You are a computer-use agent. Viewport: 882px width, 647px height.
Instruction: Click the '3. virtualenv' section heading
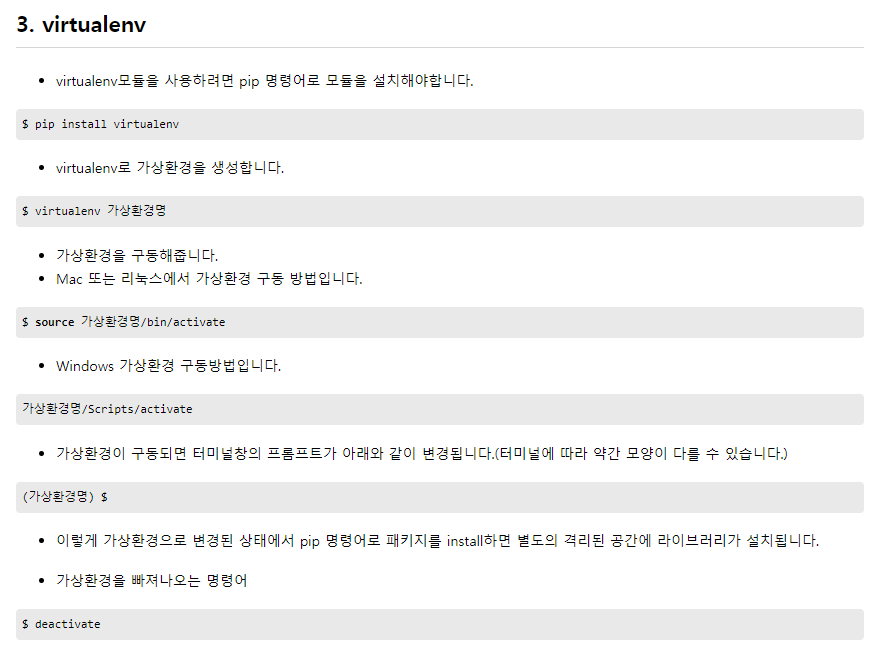pyautogui.click(x=81, y=25)
